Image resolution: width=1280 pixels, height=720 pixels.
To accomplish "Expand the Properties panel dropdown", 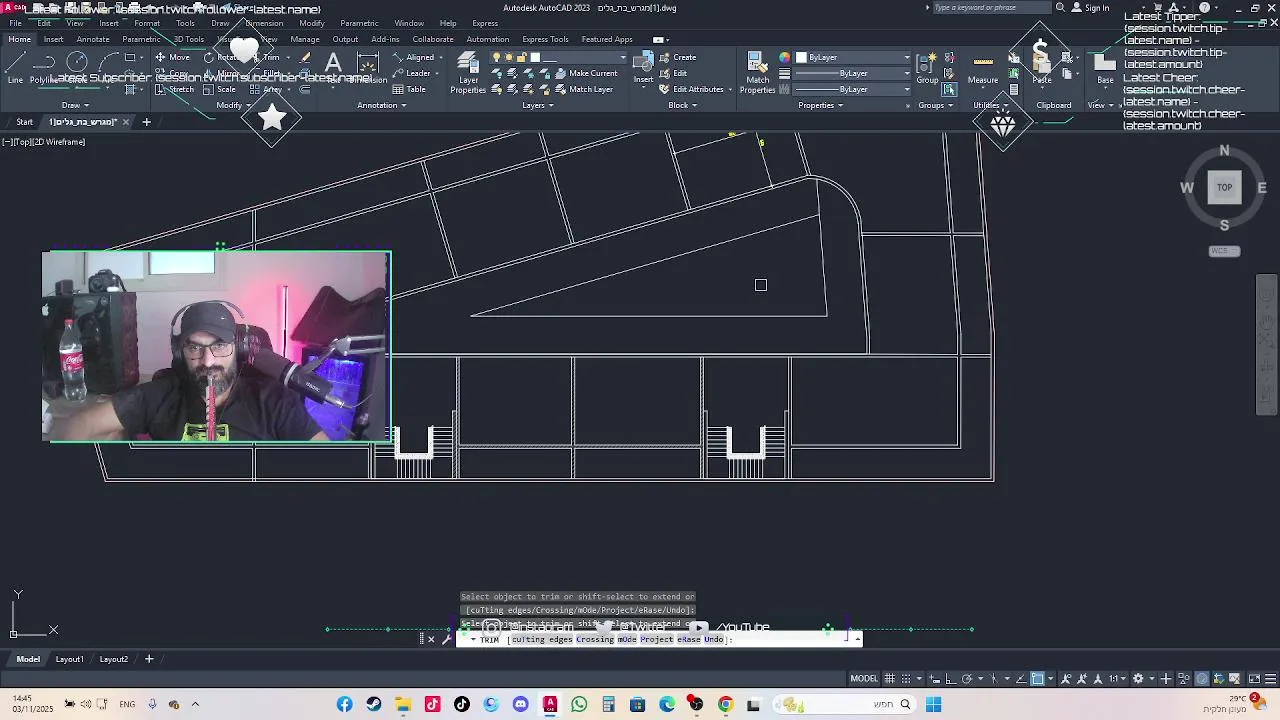I will click(x=820, y=105).
